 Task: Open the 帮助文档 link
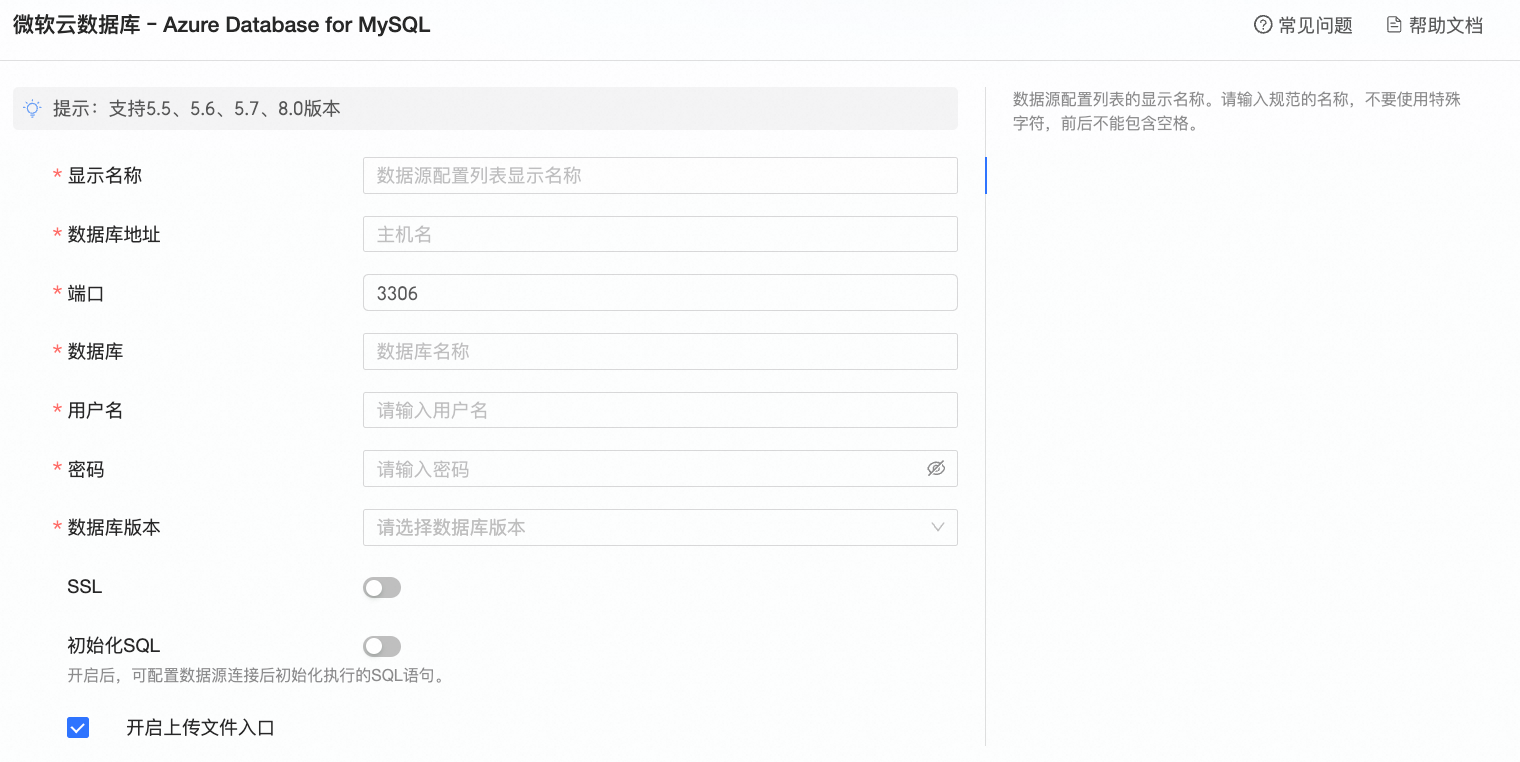(1434, 25)
